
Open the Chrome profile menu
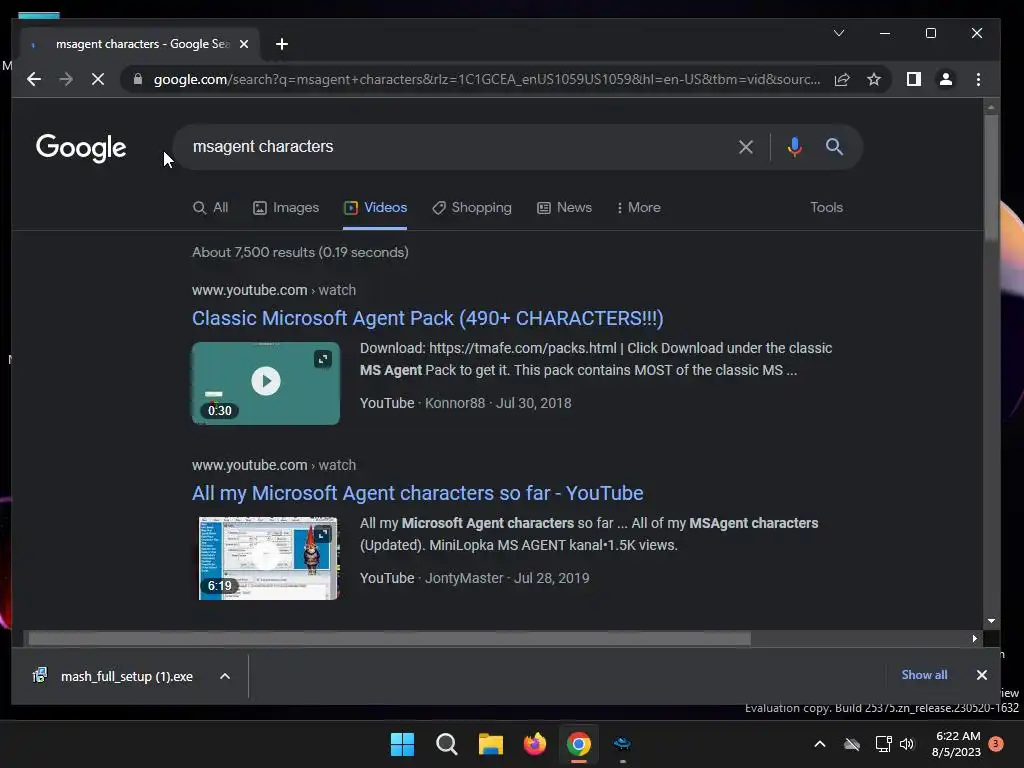(946, 80)
